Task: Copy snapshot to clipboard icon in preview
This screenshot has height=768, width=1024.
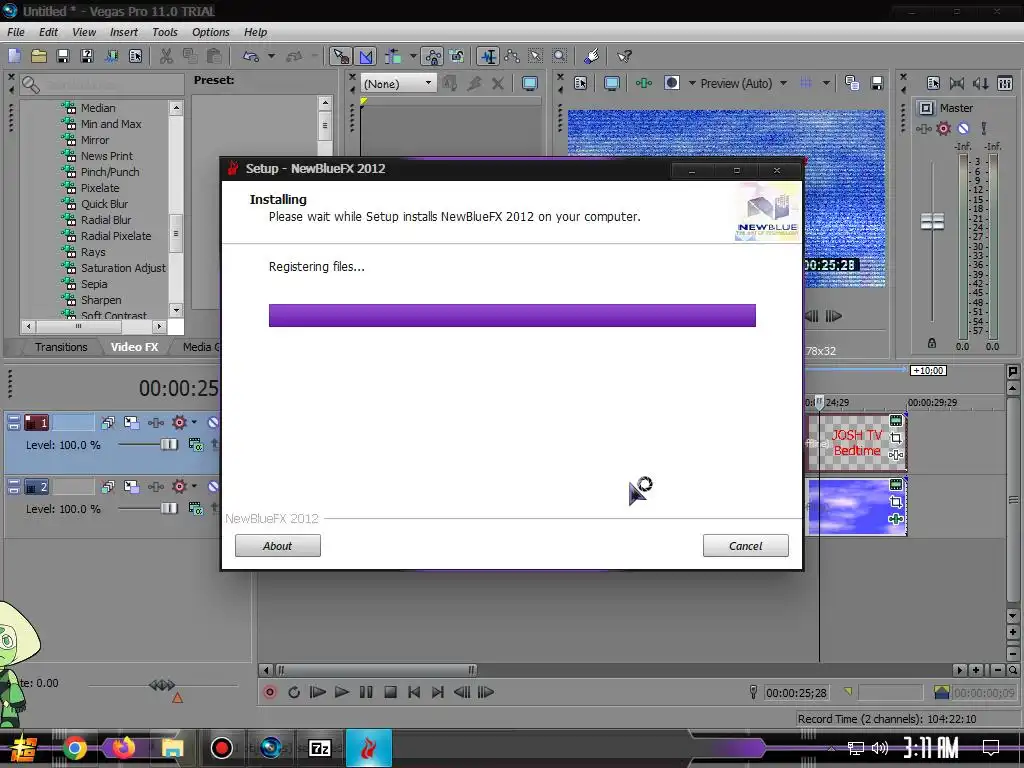Action: point(852,83)
